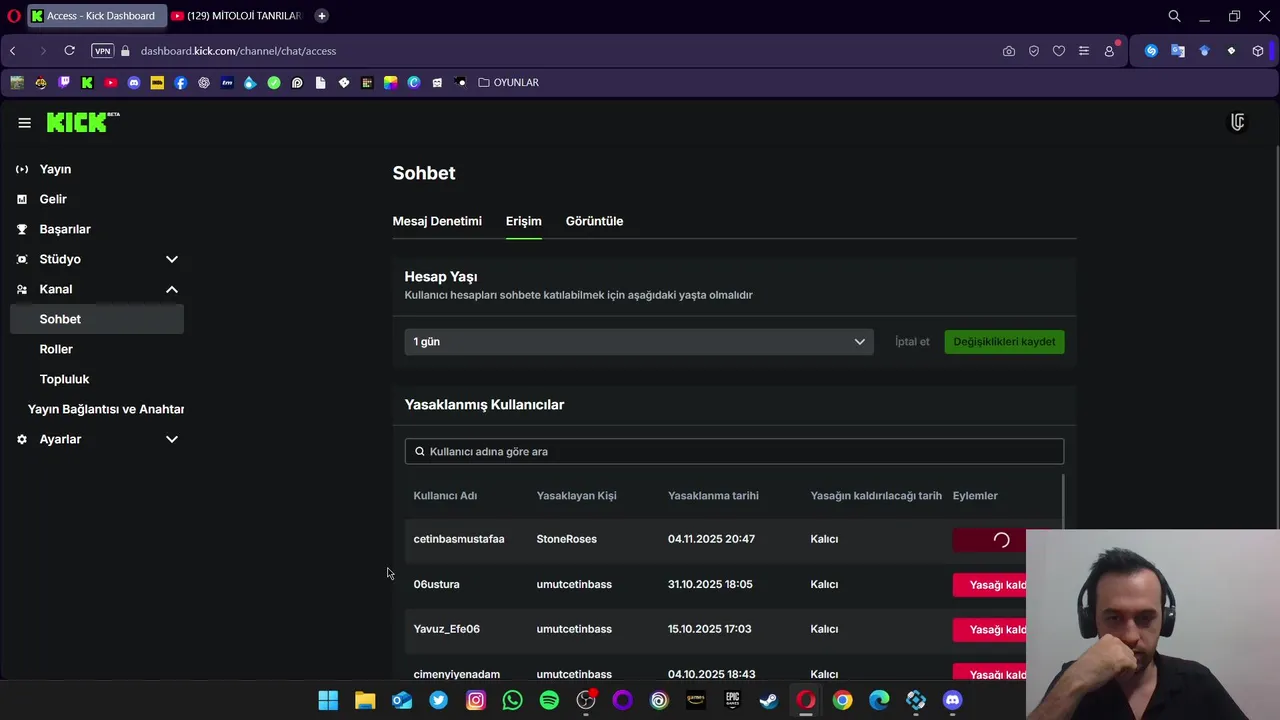1280x720 pixels.
Task: Open the Google Translate extension icon
Action: 1178,51
